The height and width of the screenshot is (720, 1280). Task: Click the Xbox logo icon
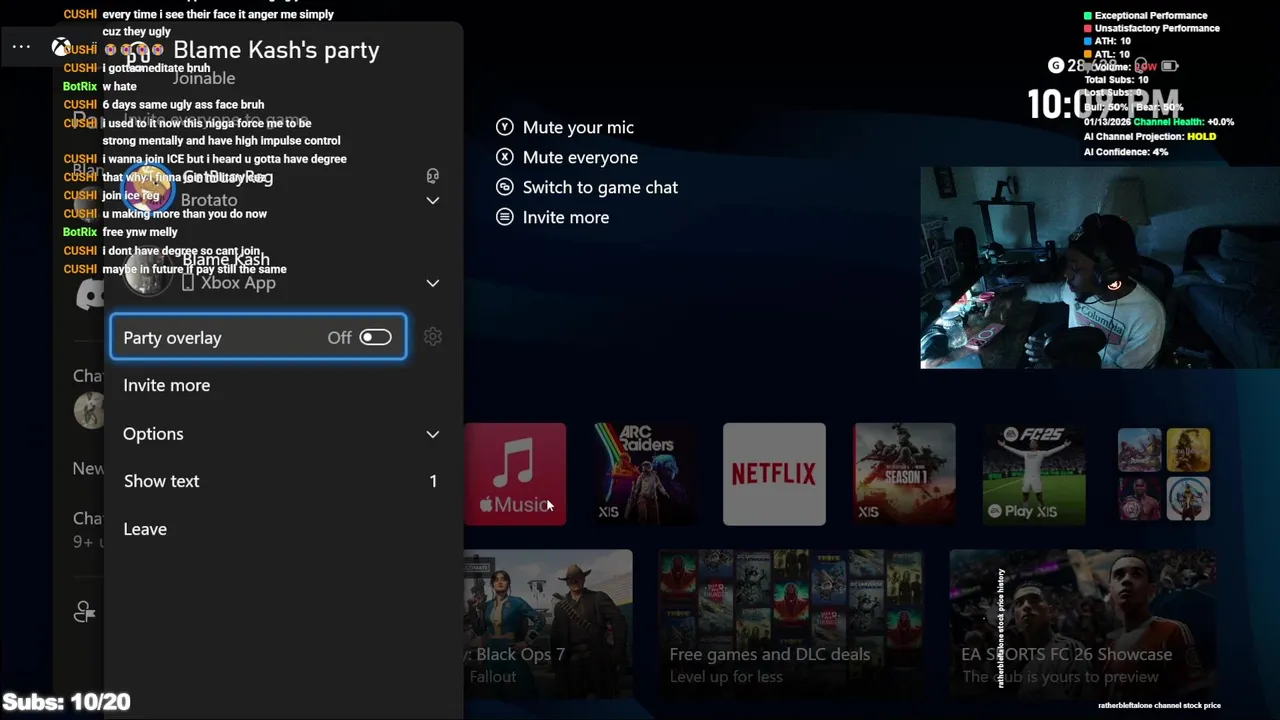click(x=61, y=47)
